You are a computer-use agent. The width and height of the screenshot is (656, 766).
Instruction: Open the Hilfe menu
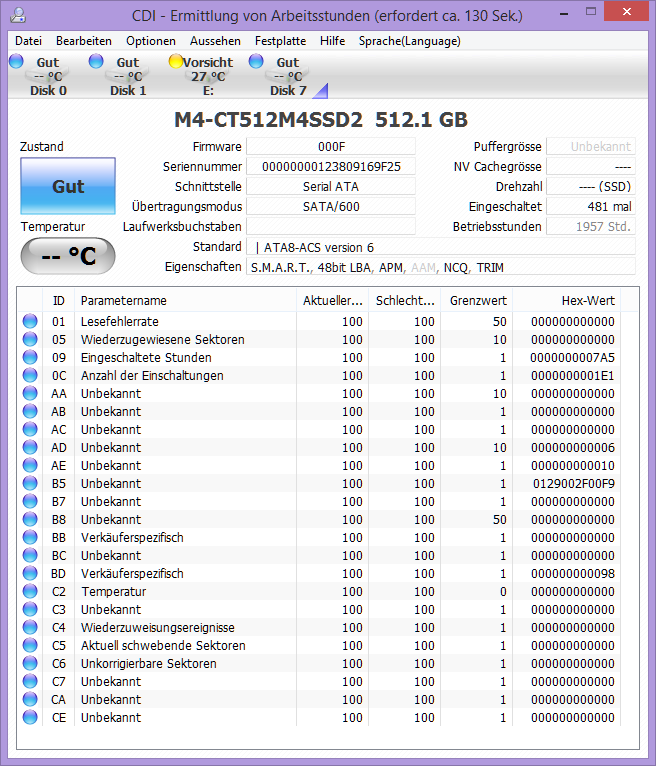tap(333, 41)
